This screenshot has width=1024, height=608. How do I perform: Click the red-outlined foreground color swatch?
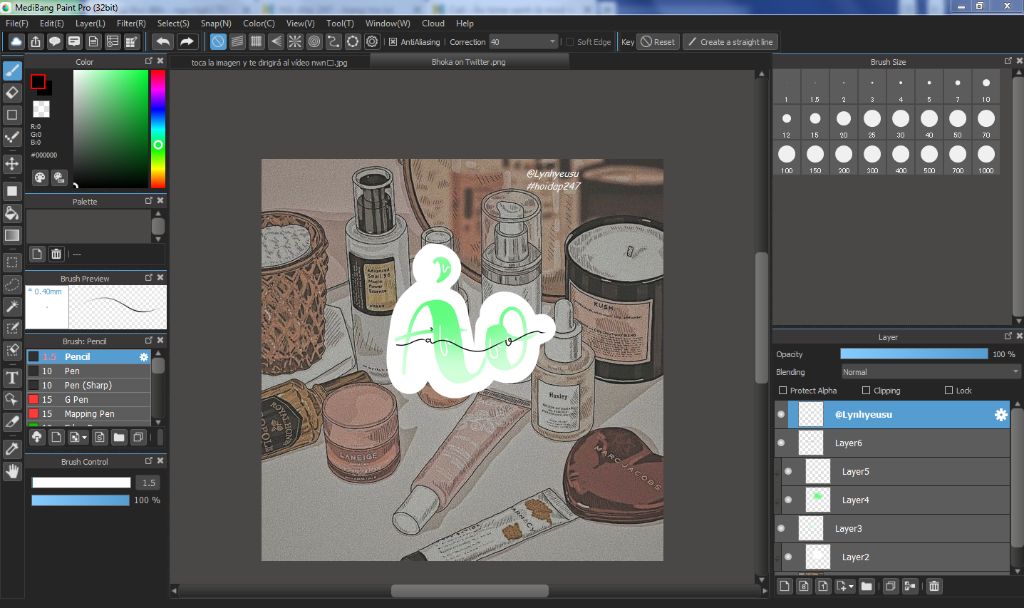point(38,82)
